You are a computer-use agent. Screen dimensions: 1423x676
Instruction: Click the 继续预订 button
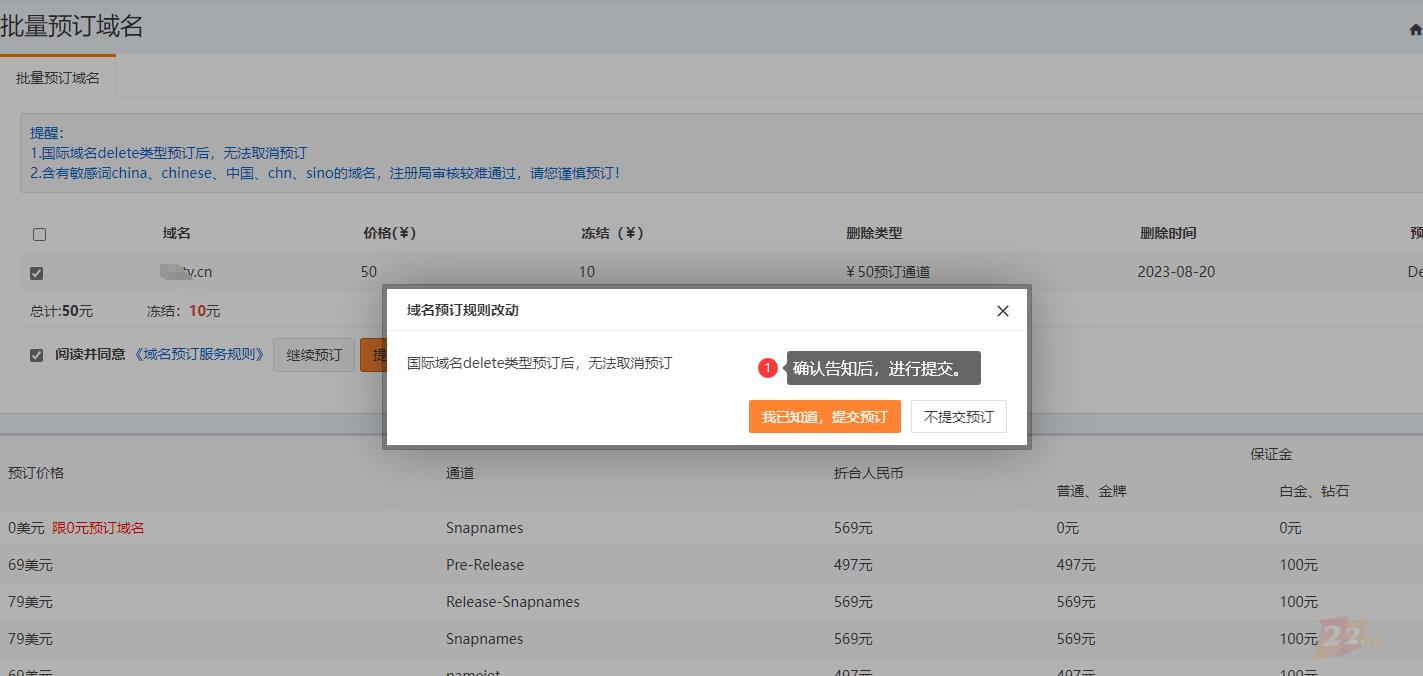pos(313,355)
